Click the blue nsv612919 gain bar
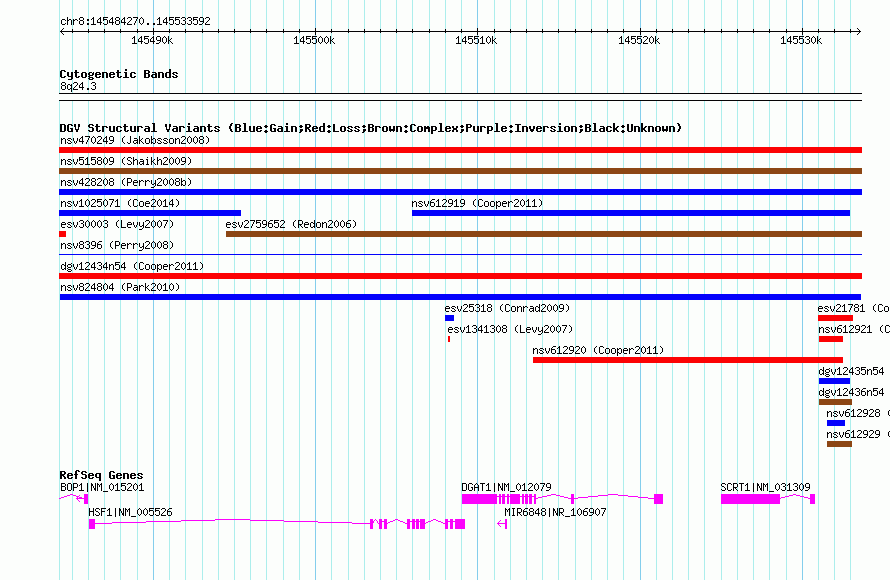The width and height of the screenshot is (890, 580). click(x=631, y=213)
